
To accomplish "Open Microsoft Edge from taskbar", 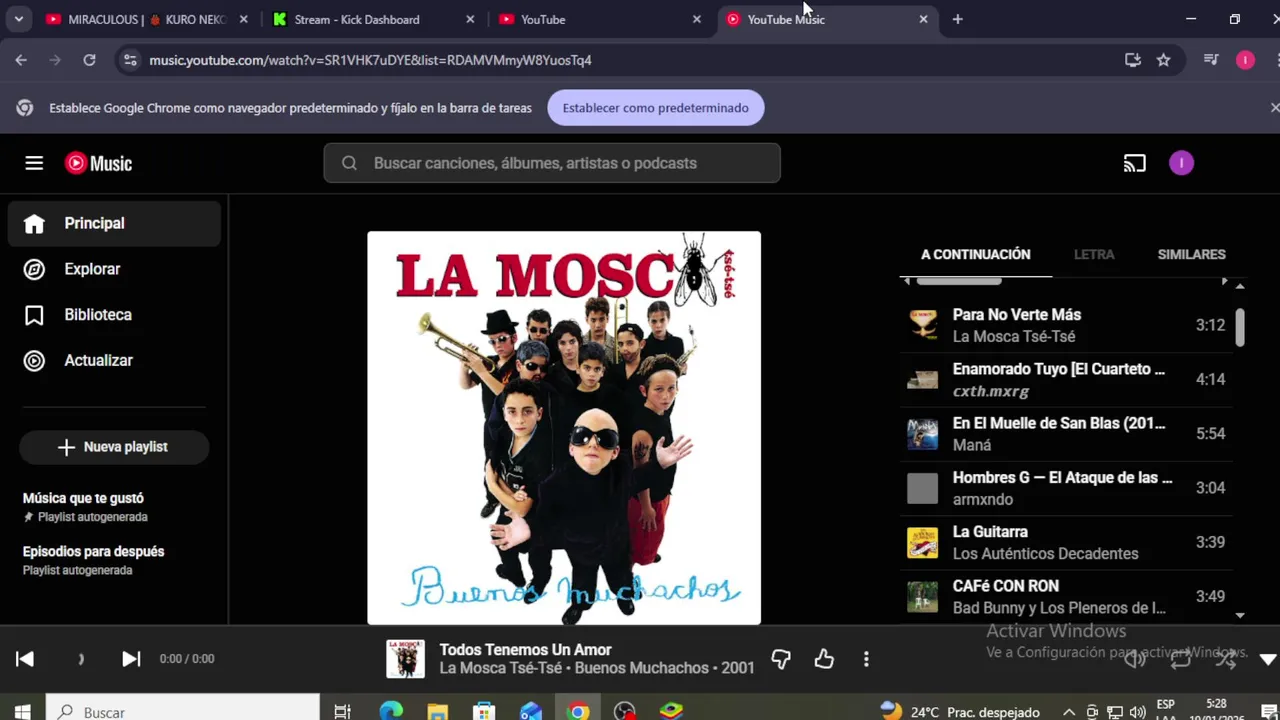I will pyautogui.click(x=391, y=711).
